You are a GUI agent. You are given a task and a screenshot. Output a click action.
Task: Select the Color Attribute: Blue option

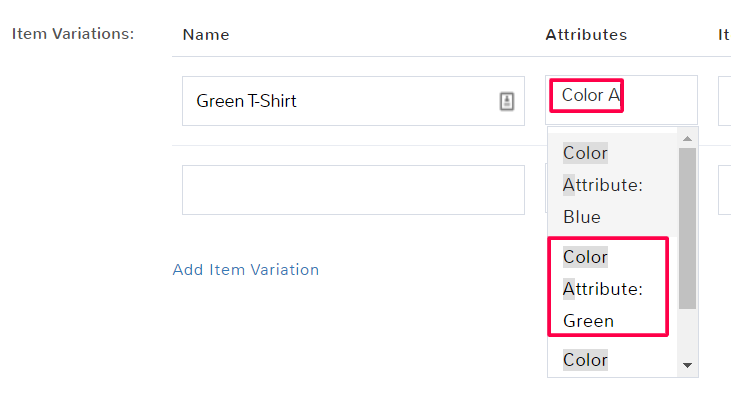[x=613, y=185]
